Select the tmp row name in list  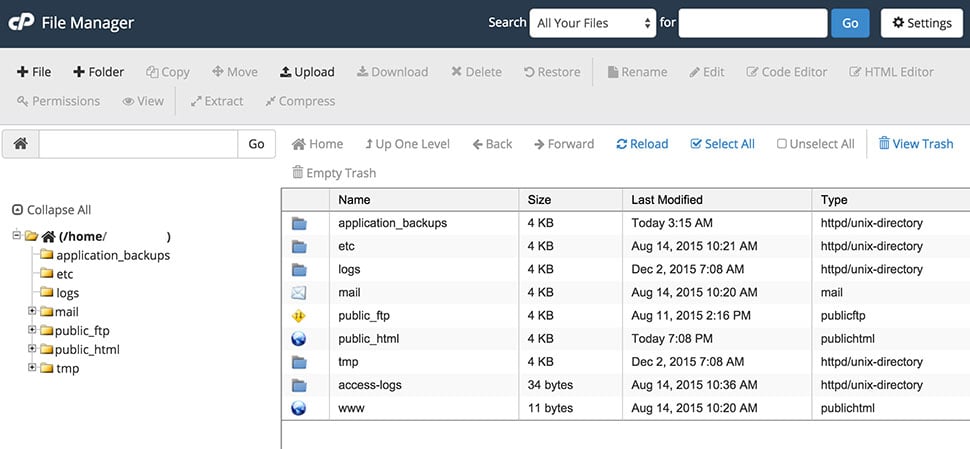click(348, 362)
